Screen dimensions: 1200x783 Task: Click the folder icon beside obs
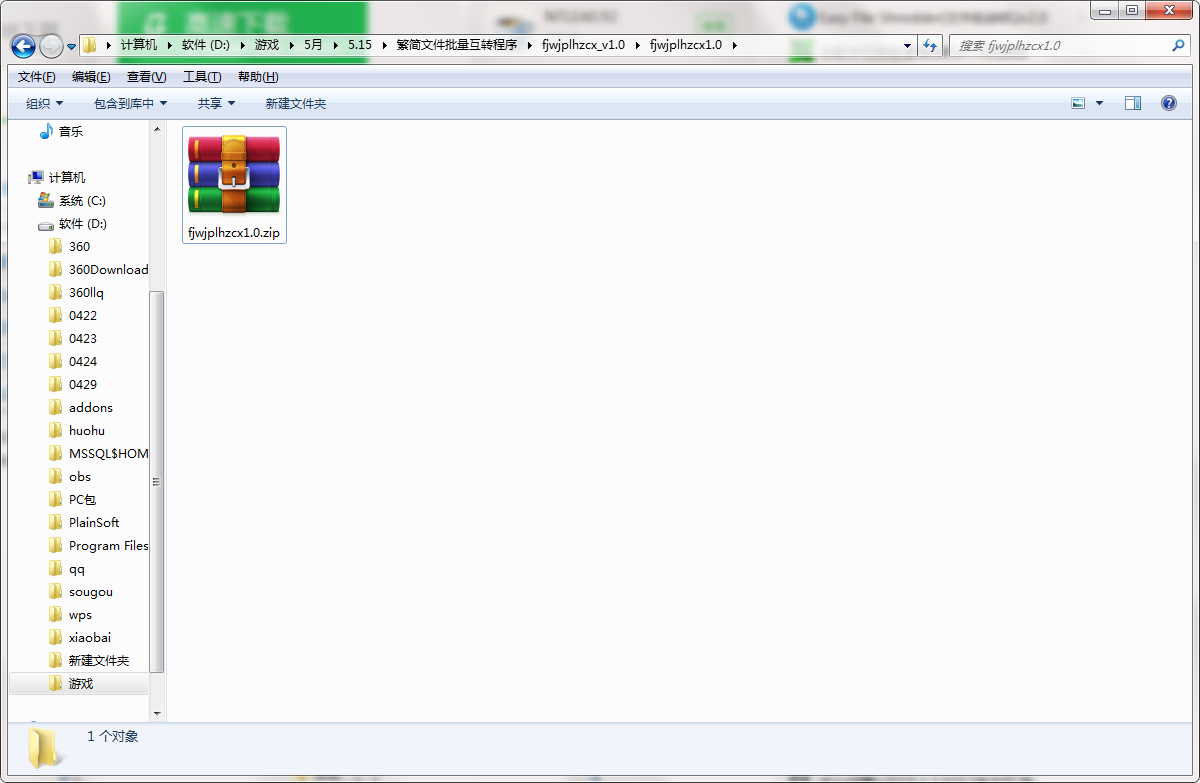(56, 476)
